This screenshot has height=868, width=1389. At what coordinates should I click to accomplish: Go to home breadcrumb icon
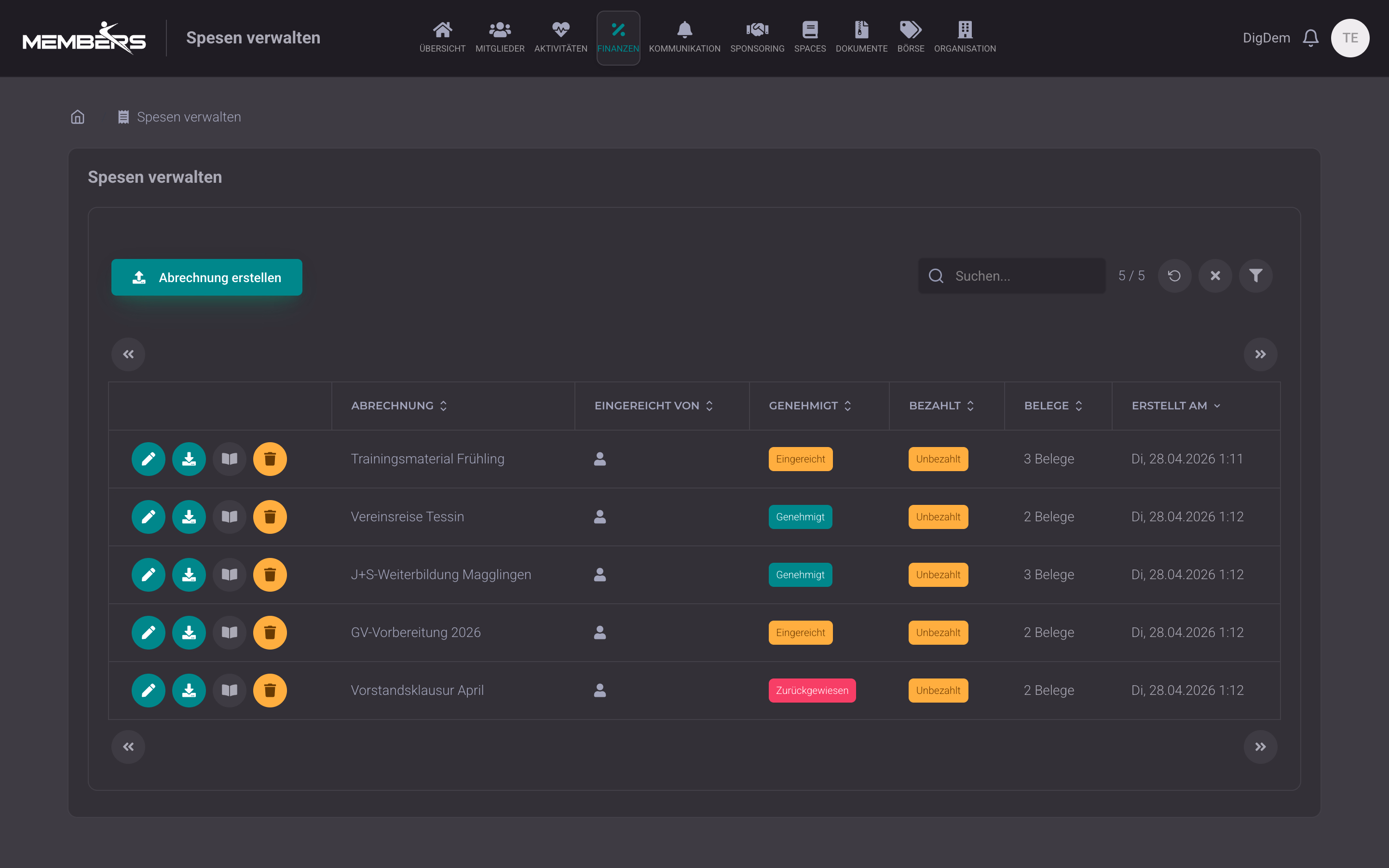tap(78, 117)
